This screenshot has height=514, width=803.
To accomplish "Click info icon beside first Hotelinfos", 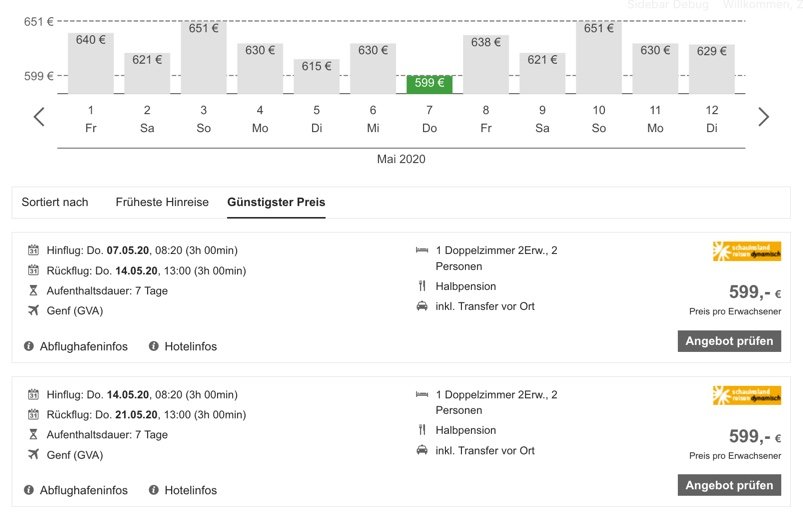I will pos(153,346).
